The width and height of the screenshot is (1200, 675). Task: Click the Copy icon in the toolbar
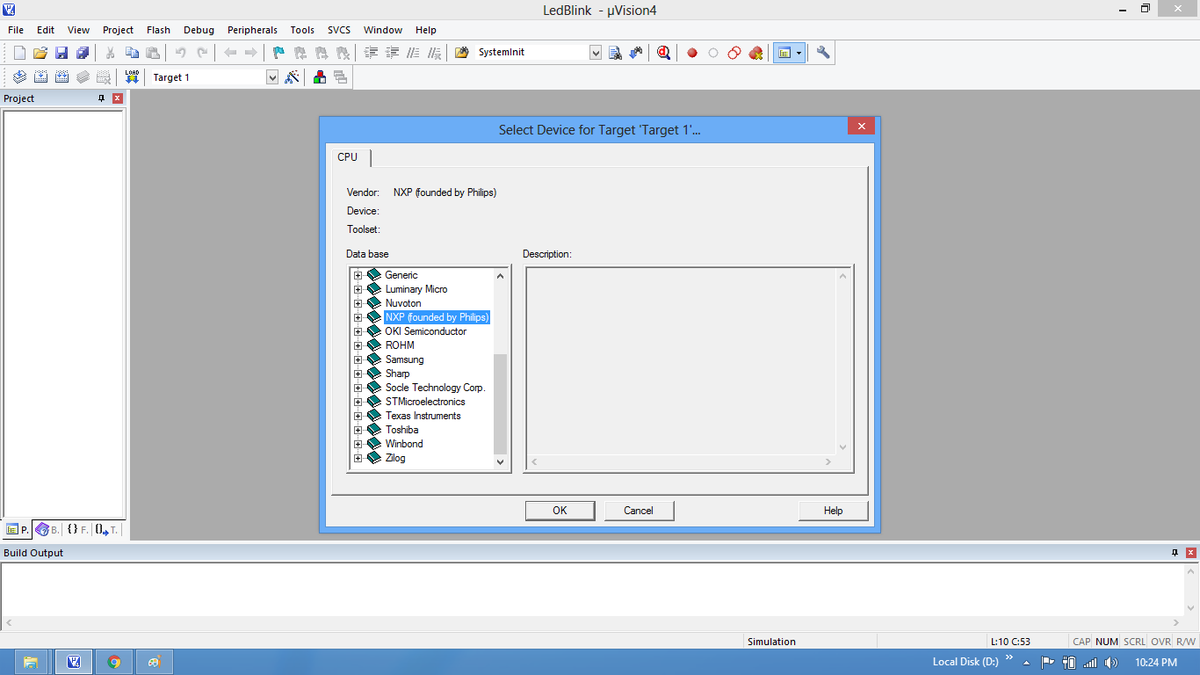(x=133, y=52)
